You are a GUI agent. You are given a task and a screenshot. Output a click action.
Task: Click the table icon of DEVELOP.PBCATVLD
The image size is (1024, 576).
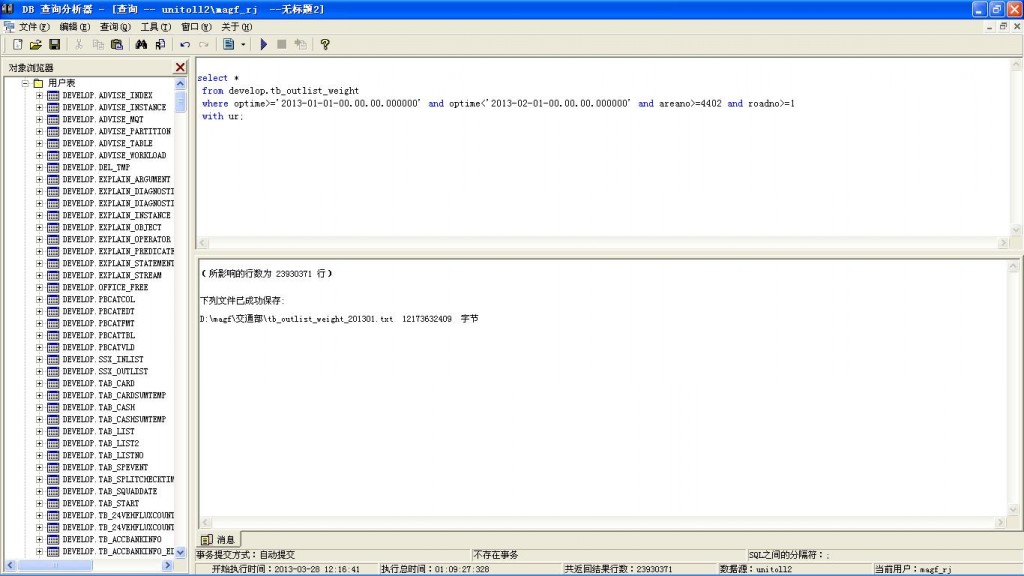[53, 347]
